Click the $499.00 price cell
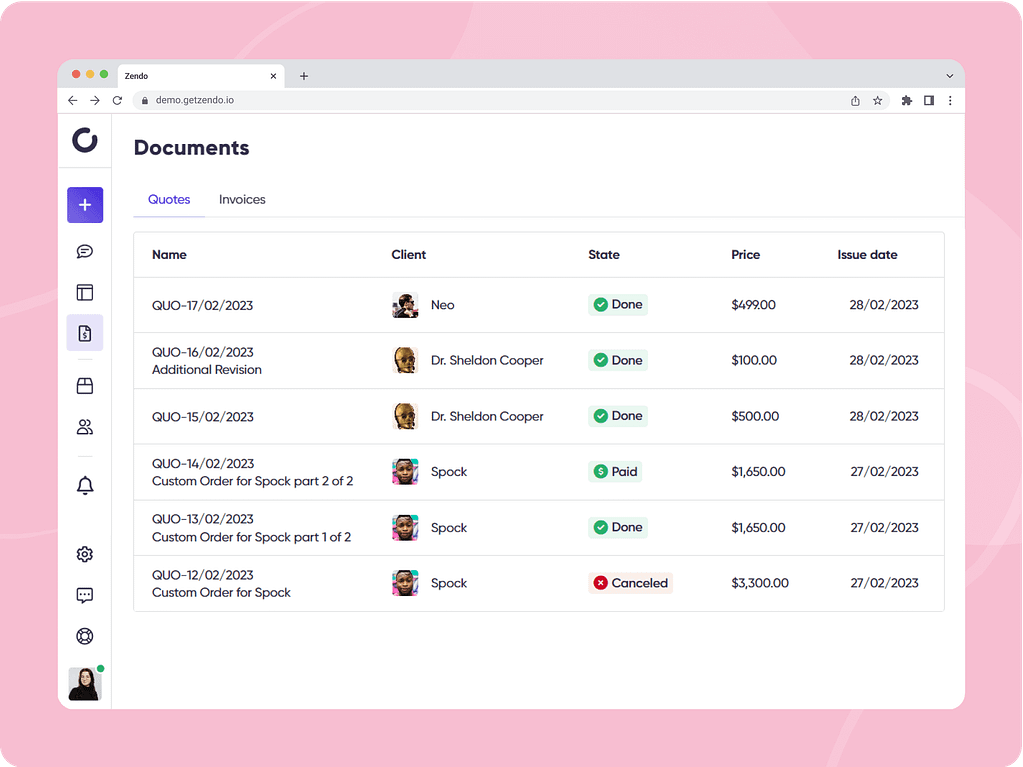The image size is (1023, 767). (754, 305)
